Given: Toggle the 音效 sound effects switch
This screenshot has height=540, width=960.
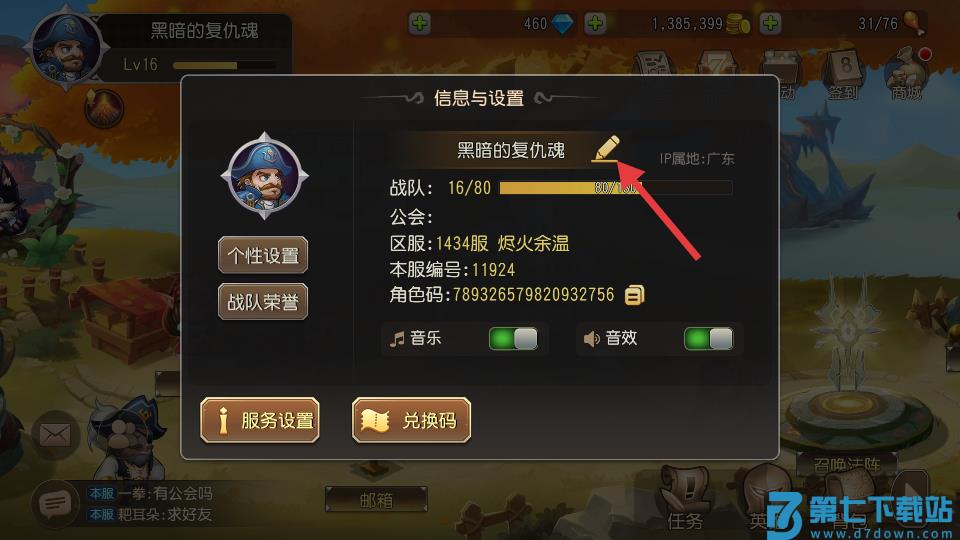Looking at the screenshot, I should coord(708,339).
